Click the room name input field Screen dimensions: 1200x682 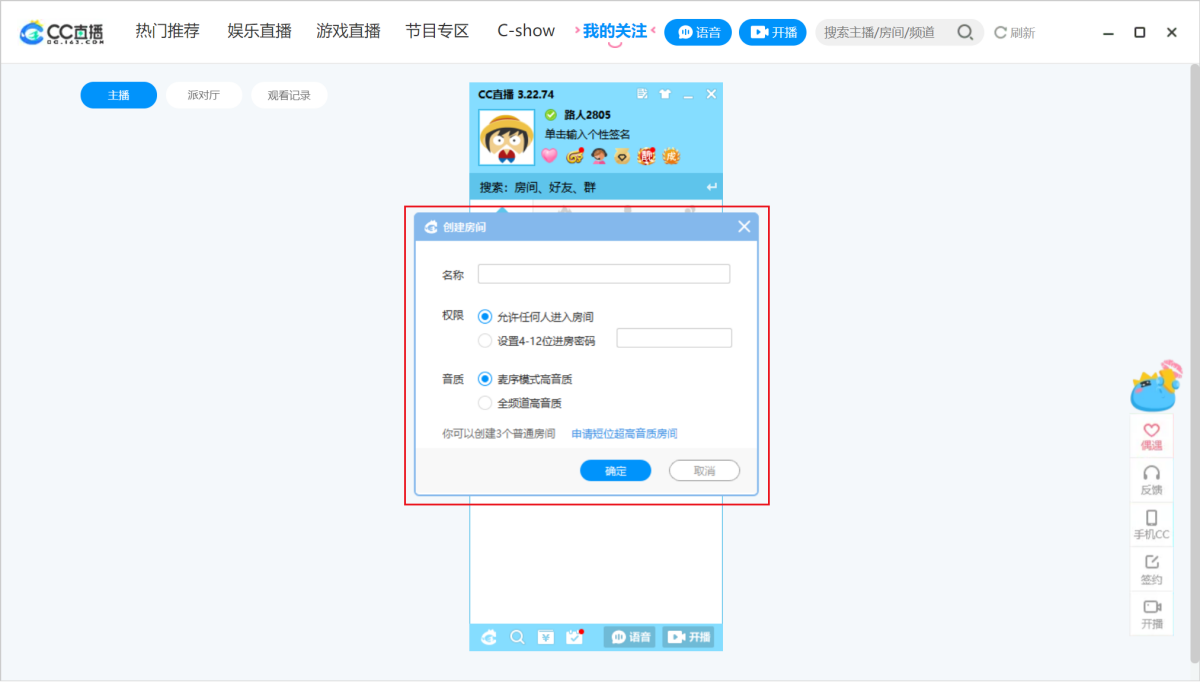pyautogui.click(x=603, y=273)
